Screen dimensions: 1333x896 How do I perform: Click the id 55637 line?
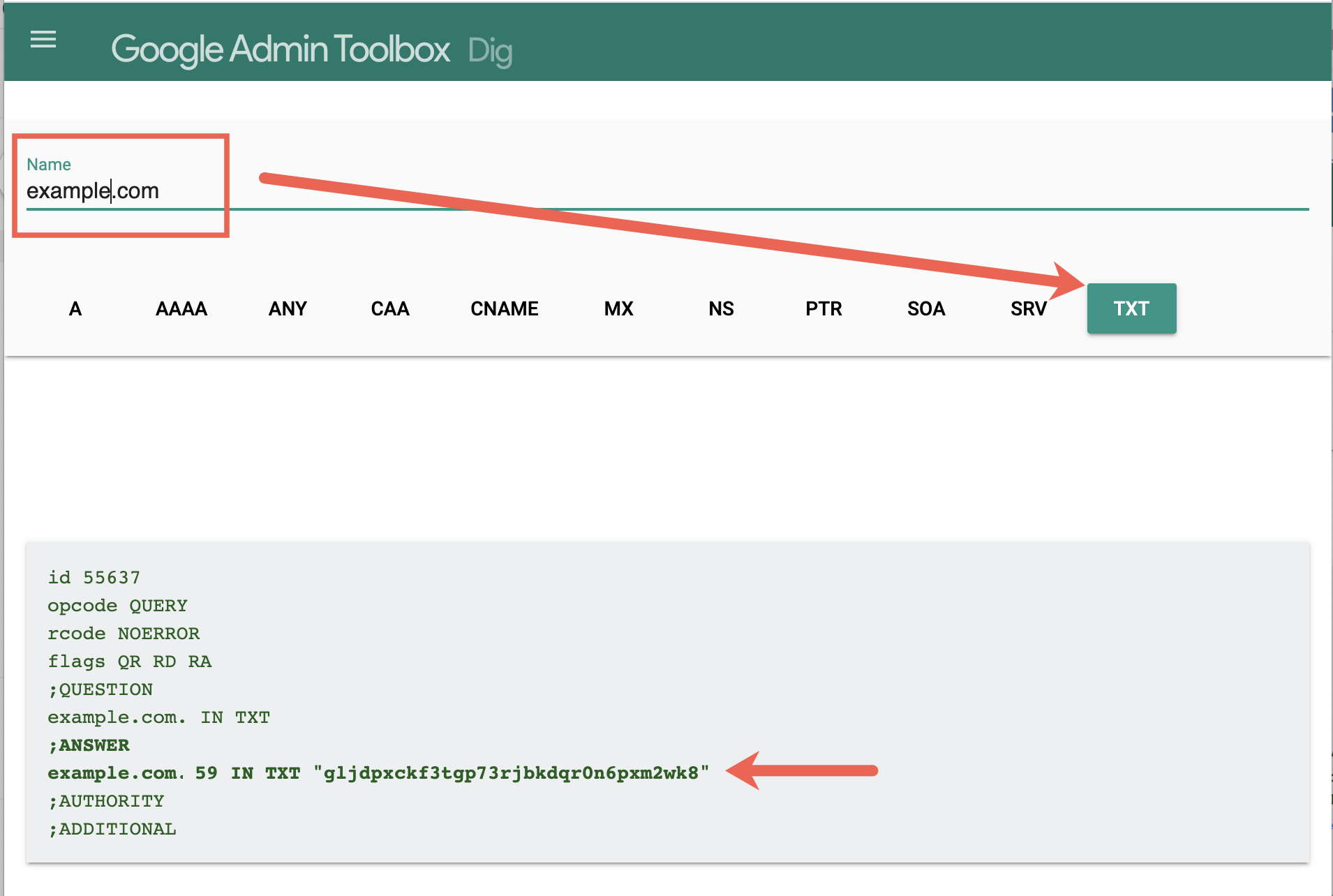(94, 578)
